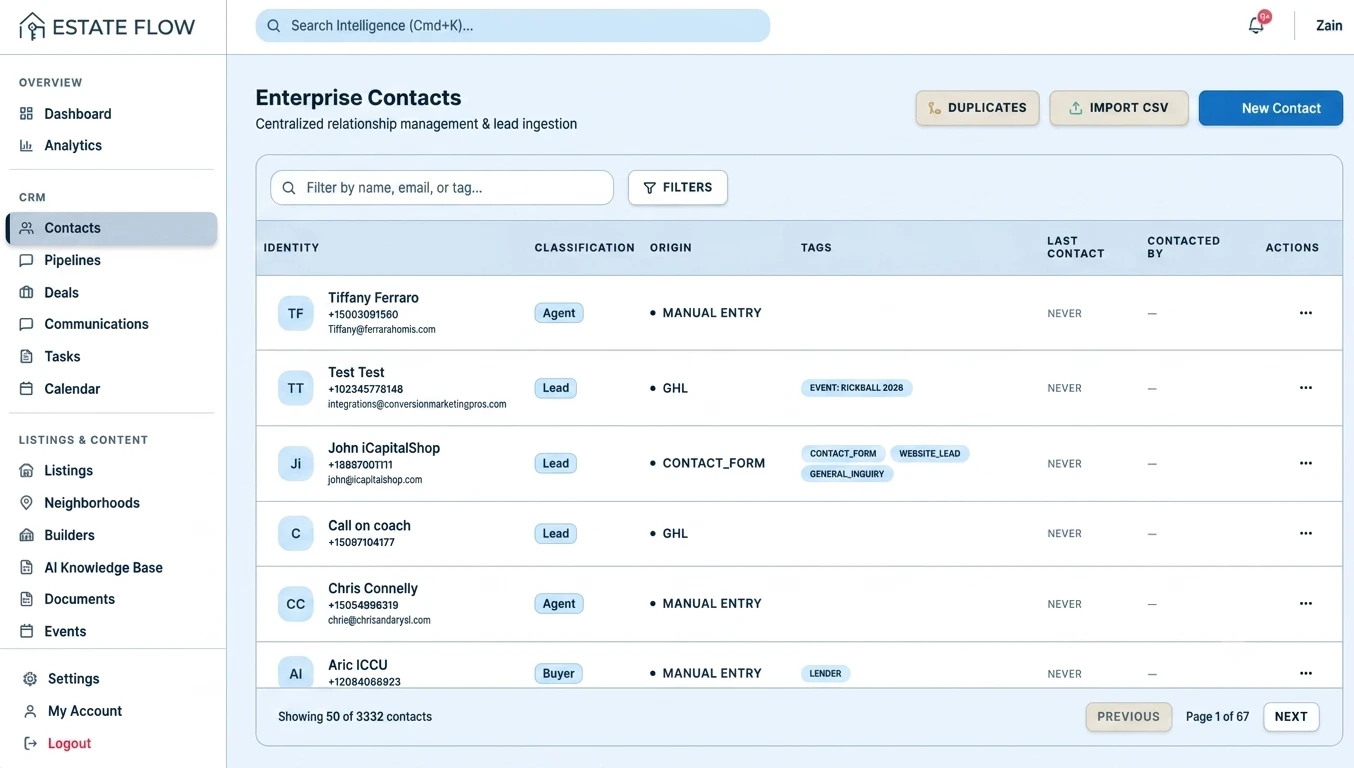Screen dimensions: 1354x768
Task: Click the Calendar icon in sidebar
Action: (x=27, y=389)
